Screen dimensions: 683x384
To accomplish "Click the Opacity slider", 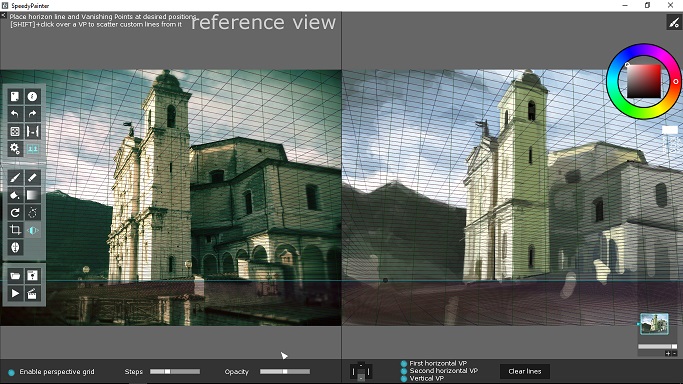I will 285,371.
